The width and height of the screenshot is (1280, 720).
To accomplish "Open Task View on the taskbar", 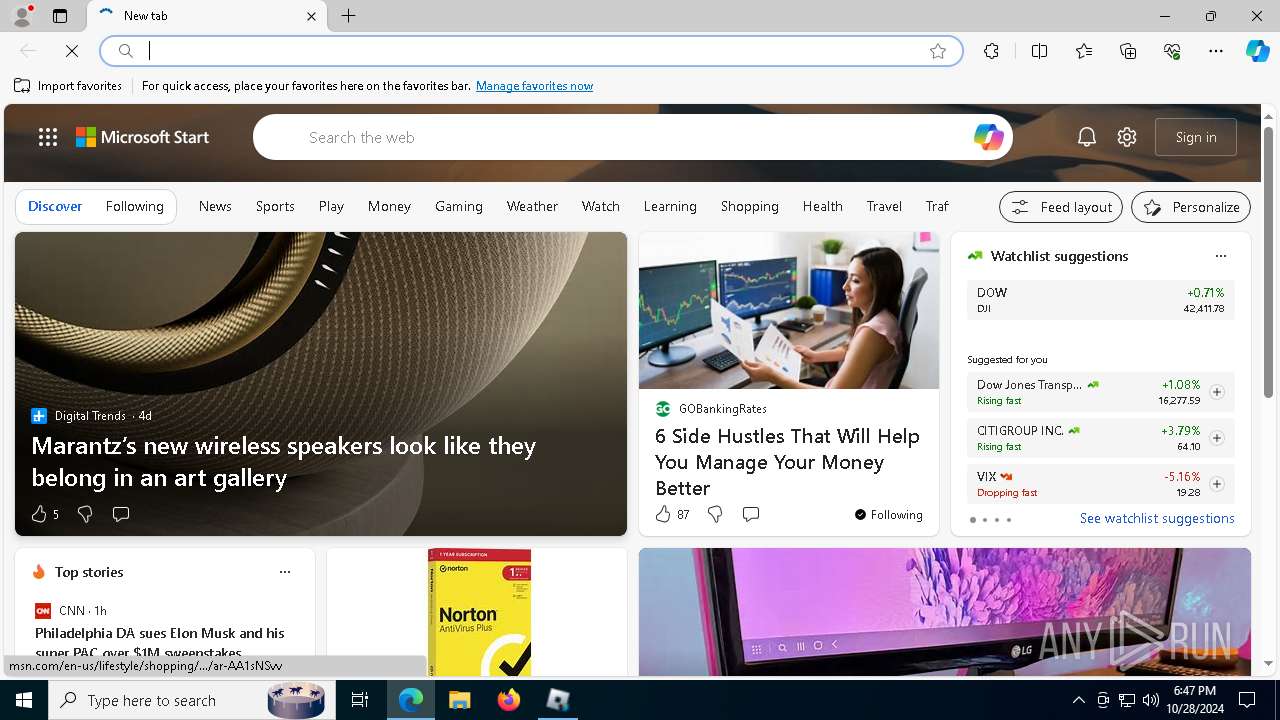I will point(360,700).
